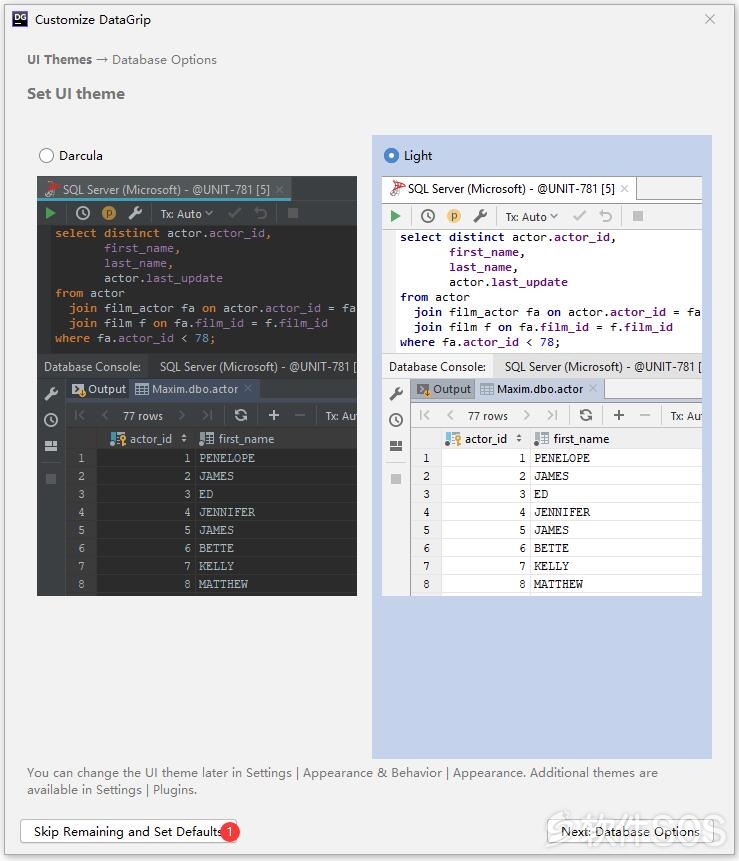Go to Next: Database Options
Viewport: 739px width, 861px height.
pos(630,831)
